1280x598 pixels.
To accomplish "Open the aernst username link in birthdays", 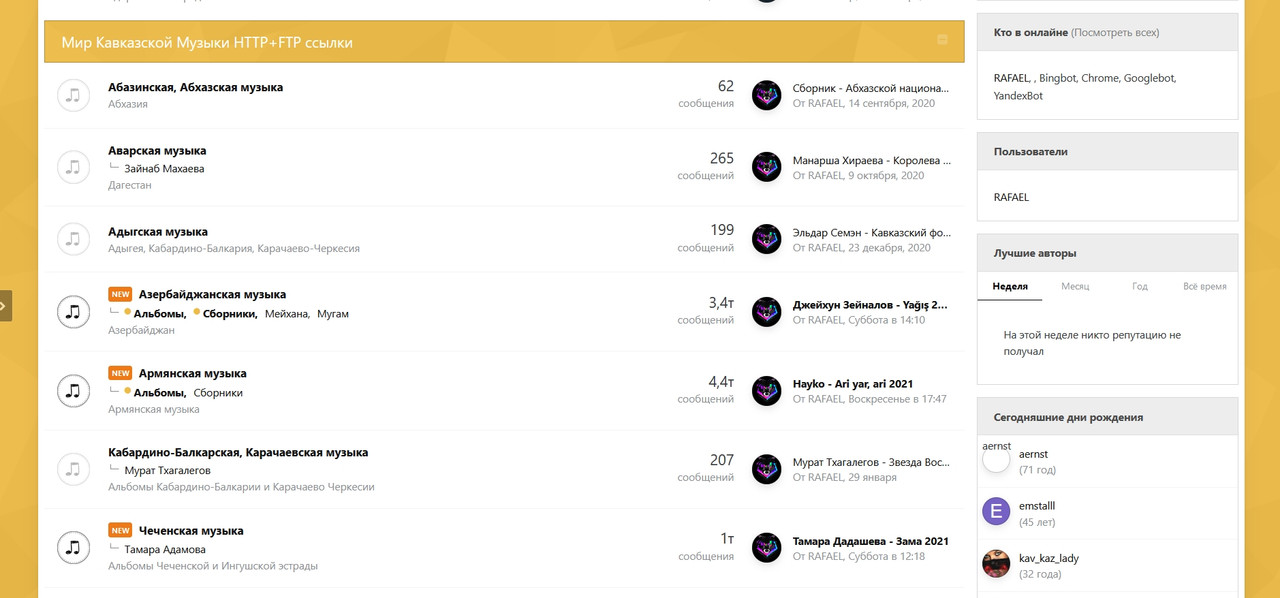I will (x=1033, y=454).
